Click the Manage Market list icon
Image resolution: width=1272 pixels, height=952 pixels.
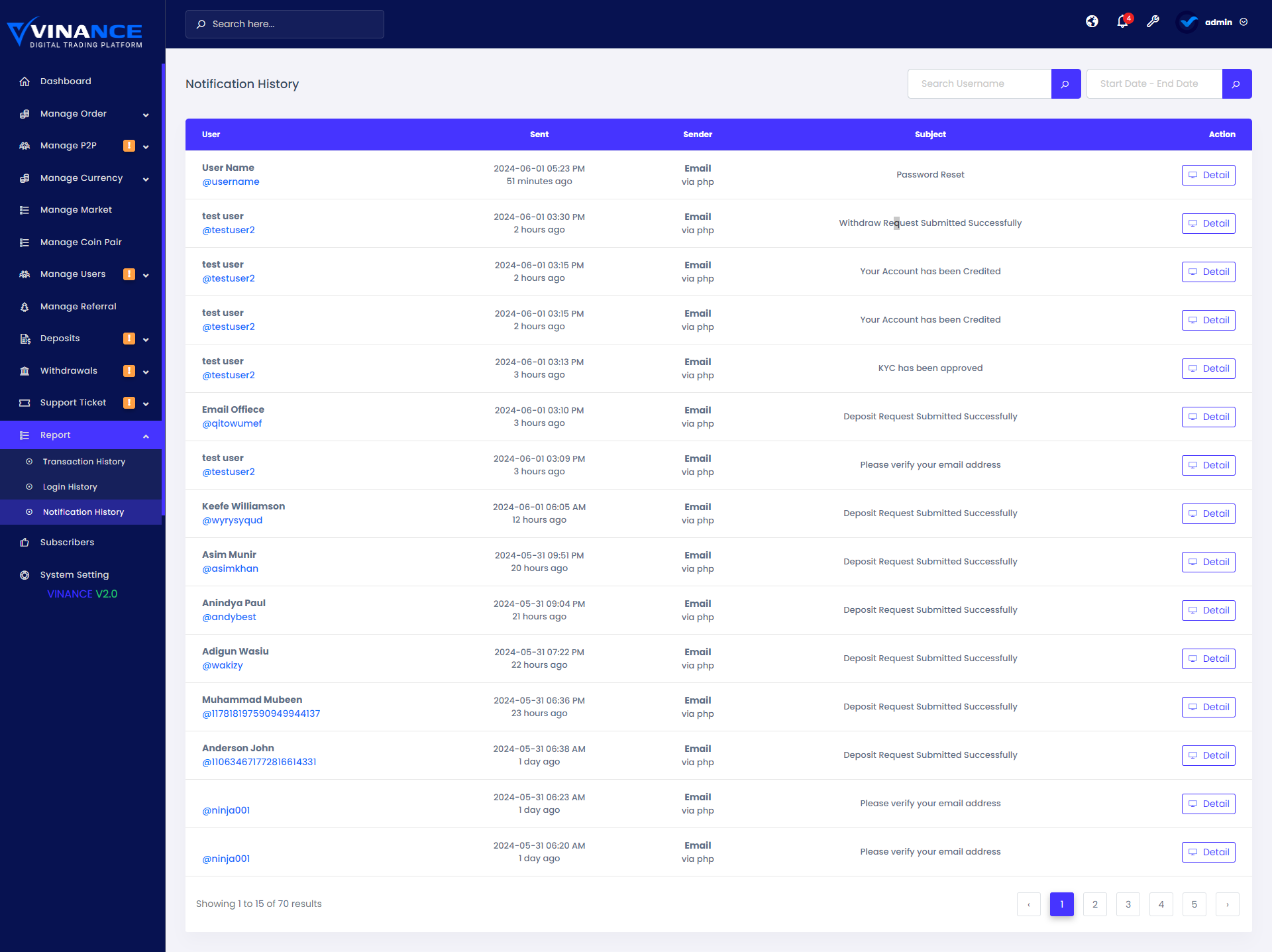click(x=25, y=210)
